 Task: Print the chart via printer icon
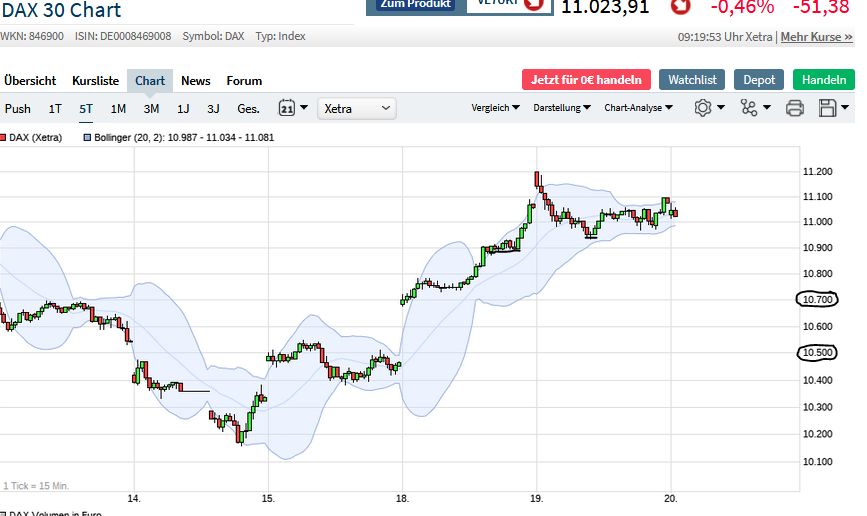click(x=795, y=108)
